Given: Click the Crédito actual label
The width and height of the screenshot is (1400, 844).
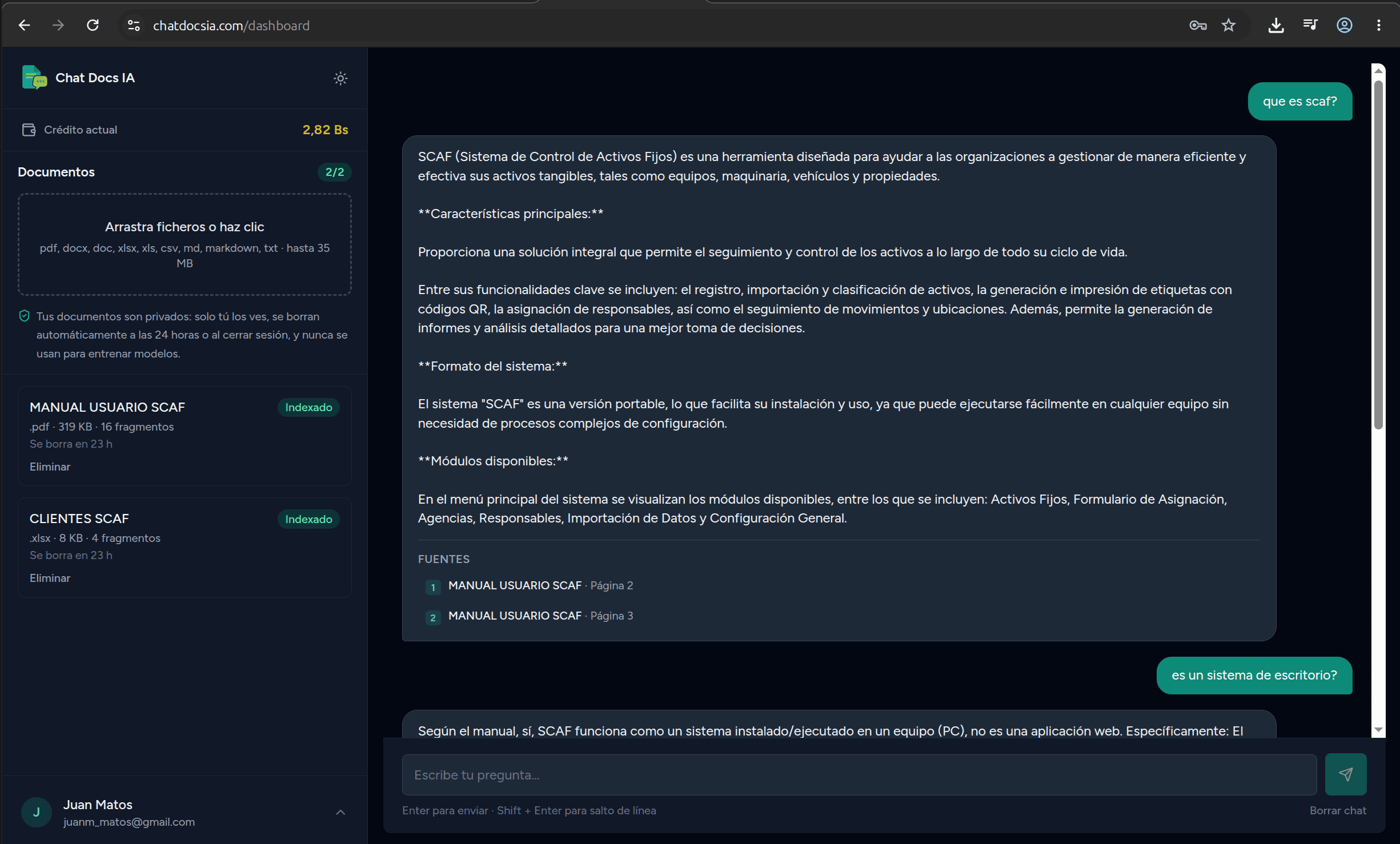Looking at the screenshot, I should point(81,130).
